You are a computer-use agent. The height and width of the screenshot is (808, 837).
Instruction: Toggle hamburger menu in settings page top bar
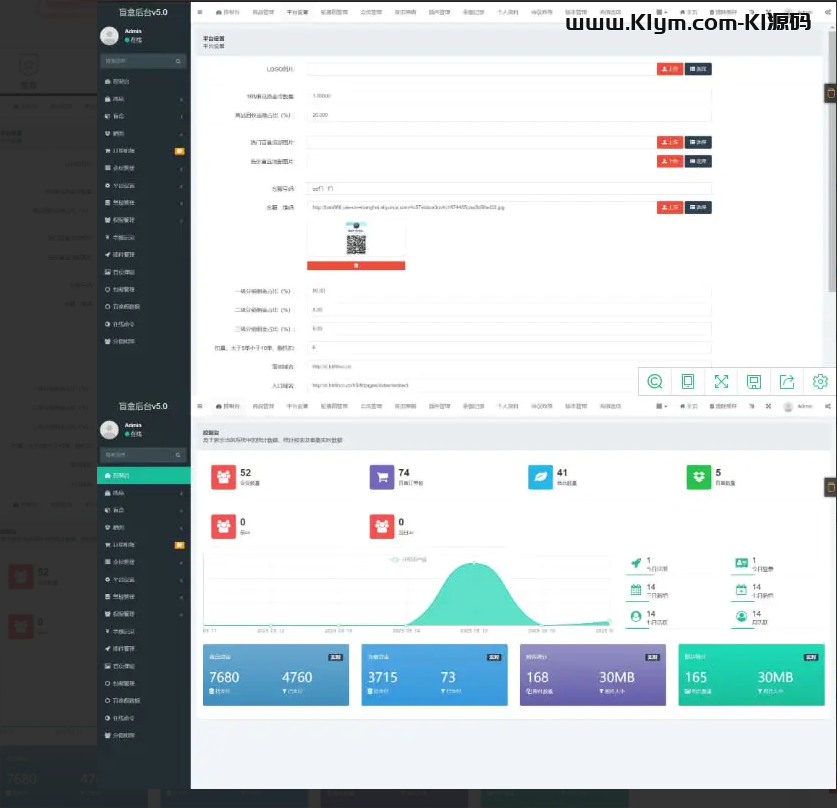pos(200,12)
